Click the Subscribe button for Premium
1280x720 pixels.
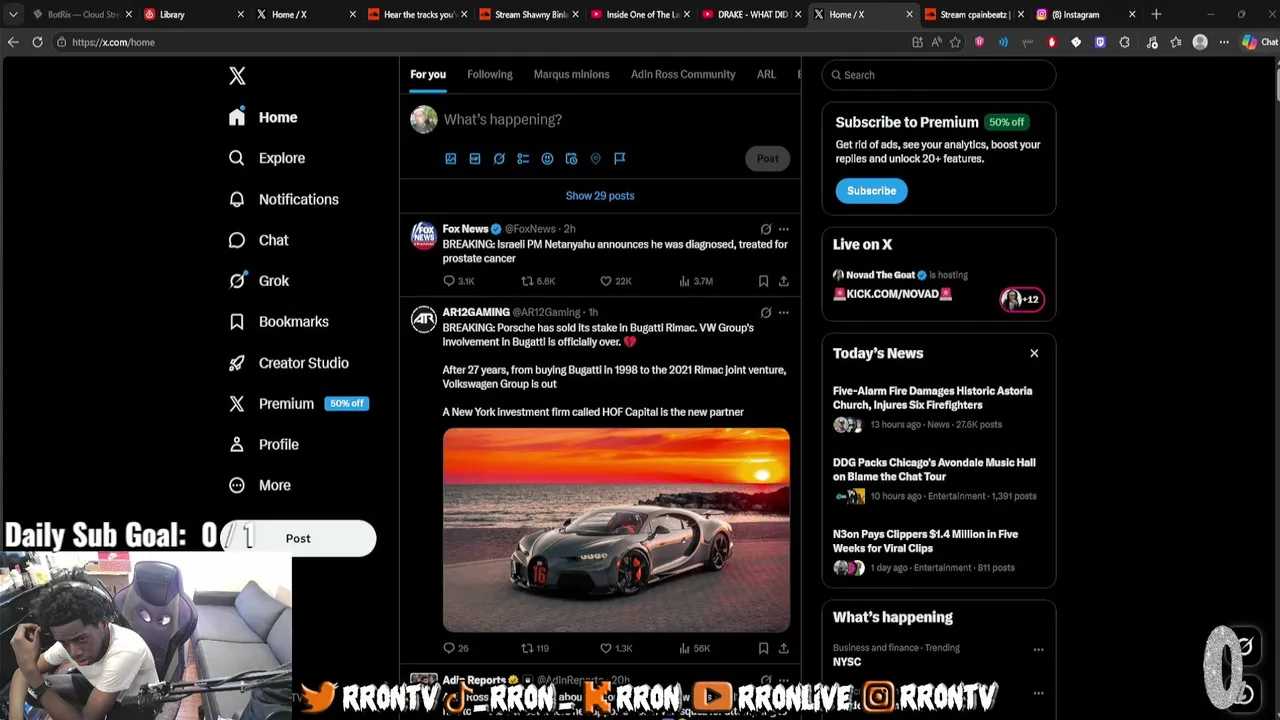pos(871,191)
